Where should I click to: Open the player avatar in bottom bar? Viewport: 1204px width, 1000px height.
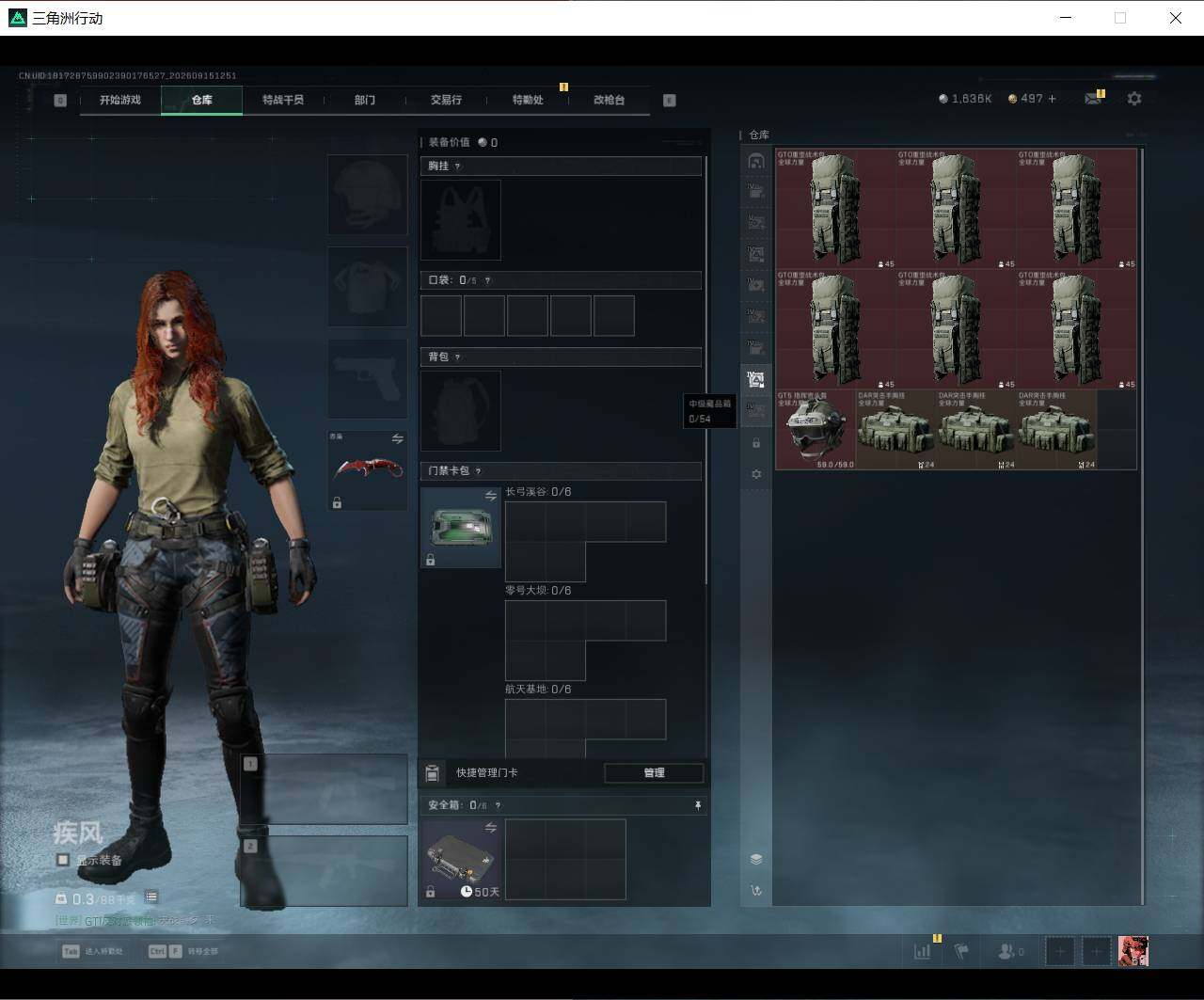[x=1133, y=951]
